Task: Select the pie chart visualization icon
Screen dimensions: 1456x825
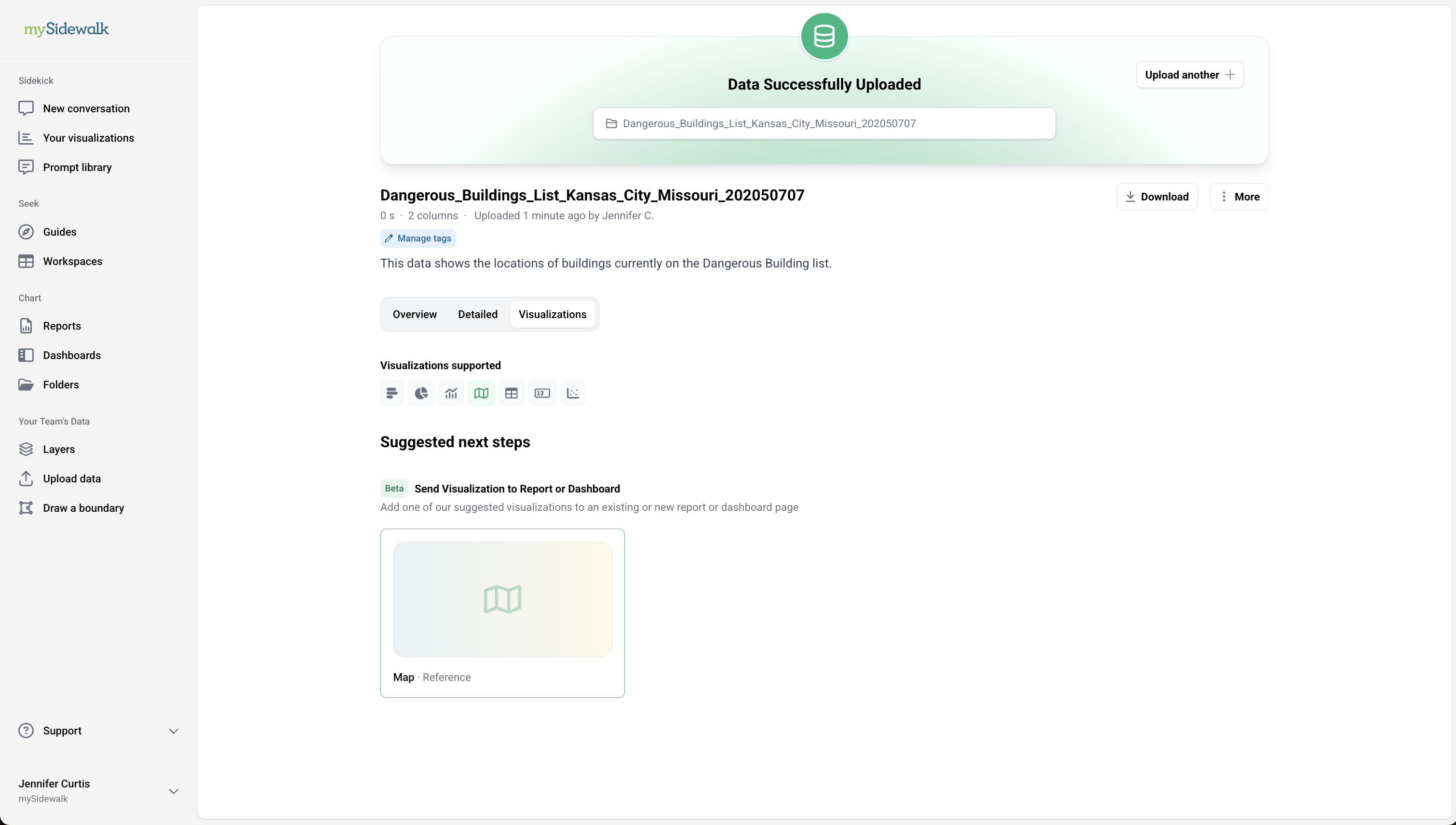Action: [x=421, y=393]
